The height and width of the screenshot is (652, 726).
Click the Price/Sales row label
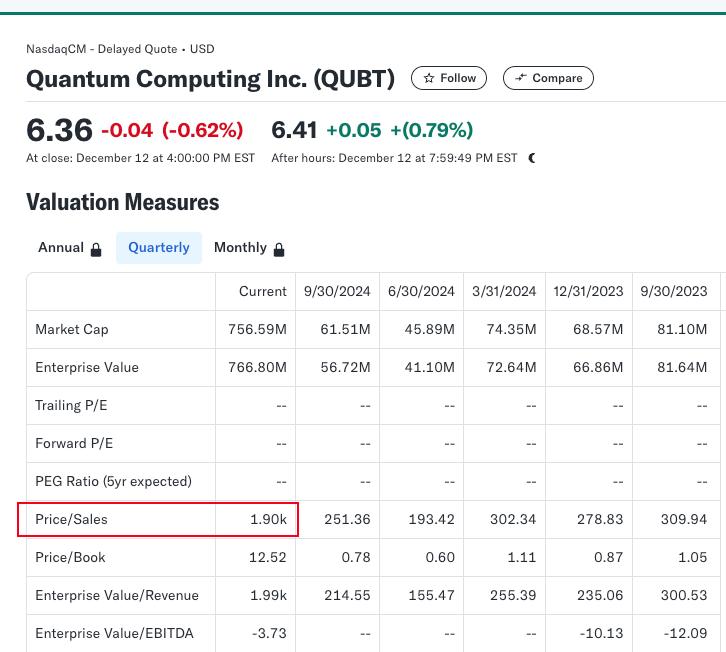point(71,519)
